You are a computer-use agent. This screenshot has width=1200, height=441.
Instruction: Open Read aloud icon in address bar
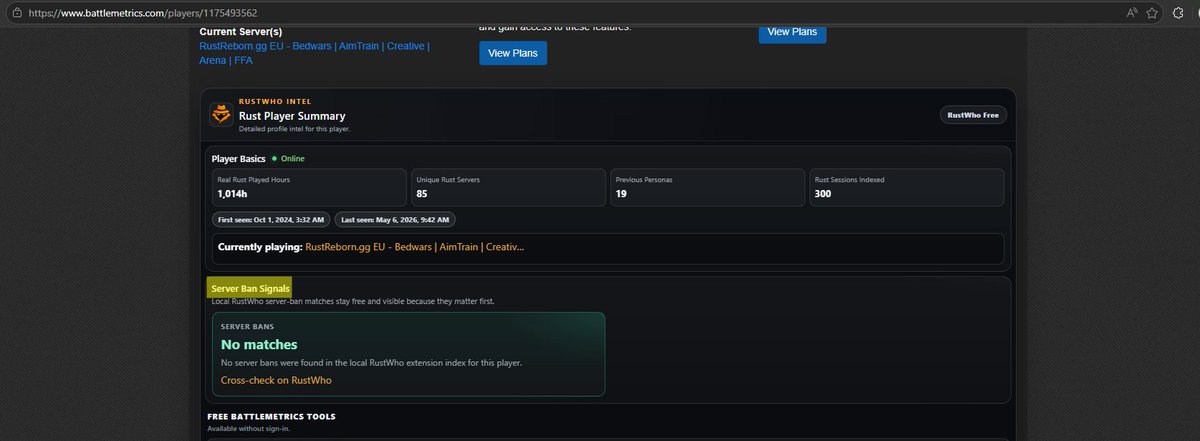click(x=1133, y=13)
